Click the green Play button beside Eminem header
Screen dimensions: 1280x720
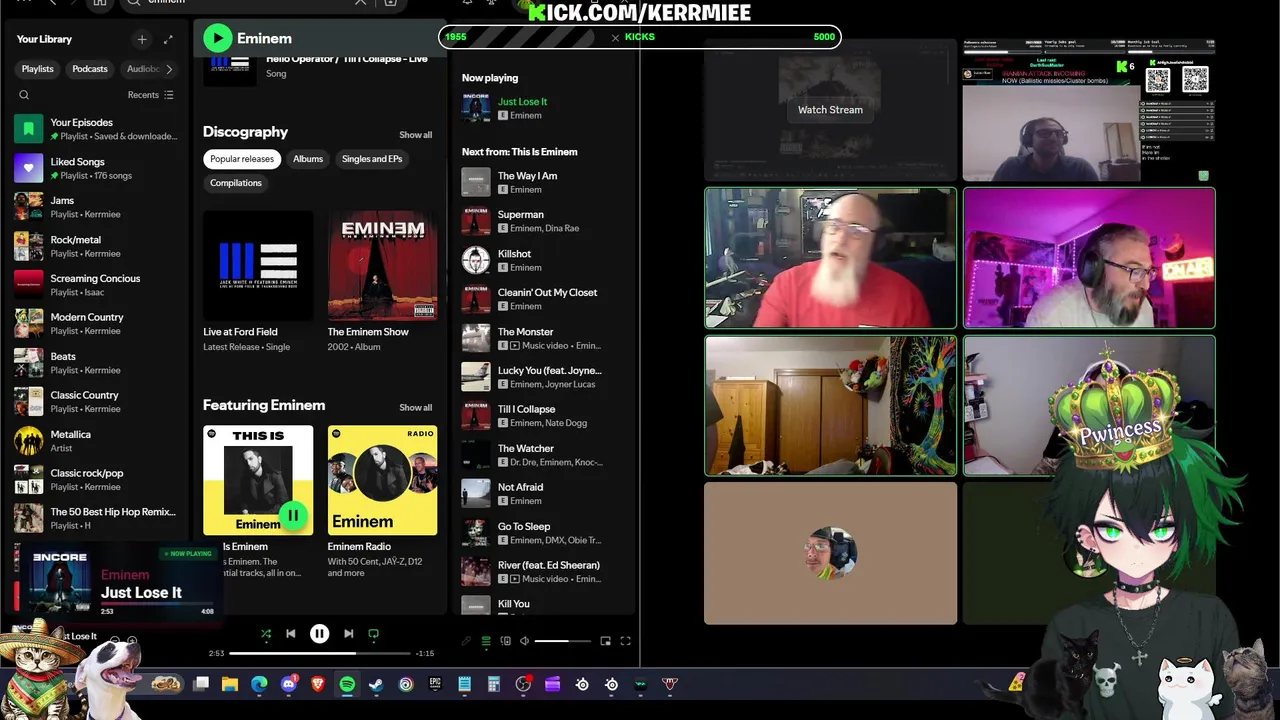217,38
